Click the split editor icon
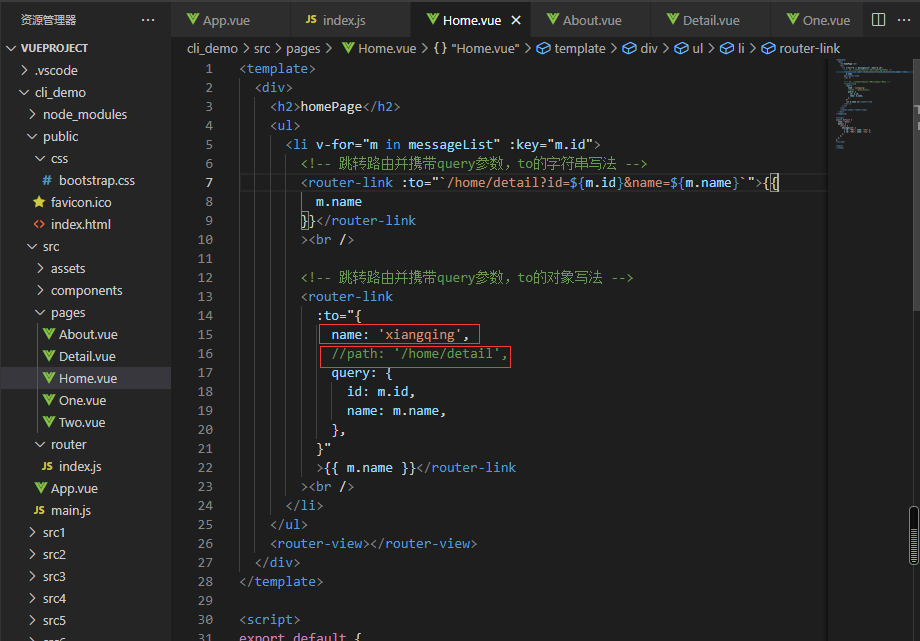The width and height of the screenshot is (920, 641). (x=878, y=20)
